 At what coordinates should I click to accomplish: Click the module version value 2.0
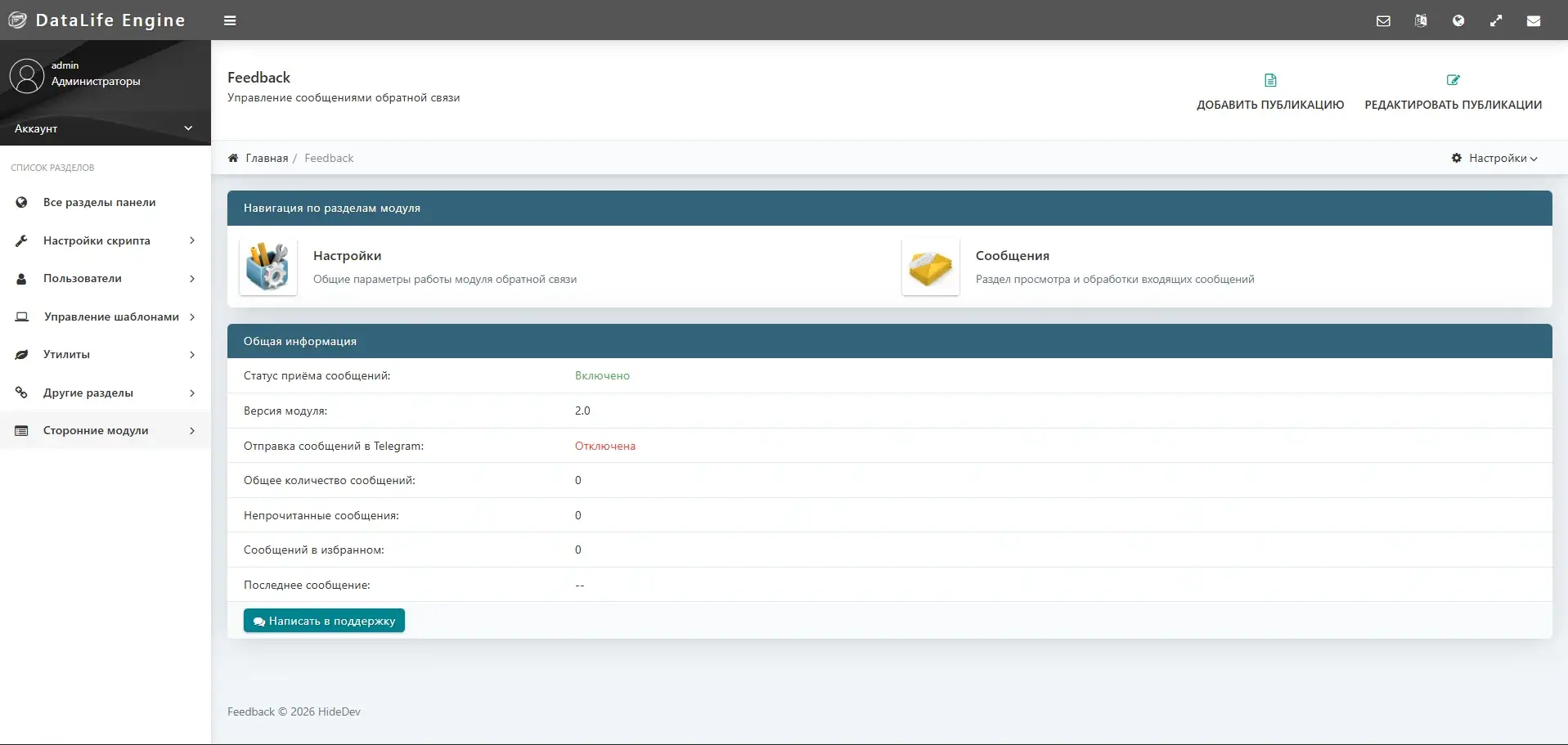582,411
